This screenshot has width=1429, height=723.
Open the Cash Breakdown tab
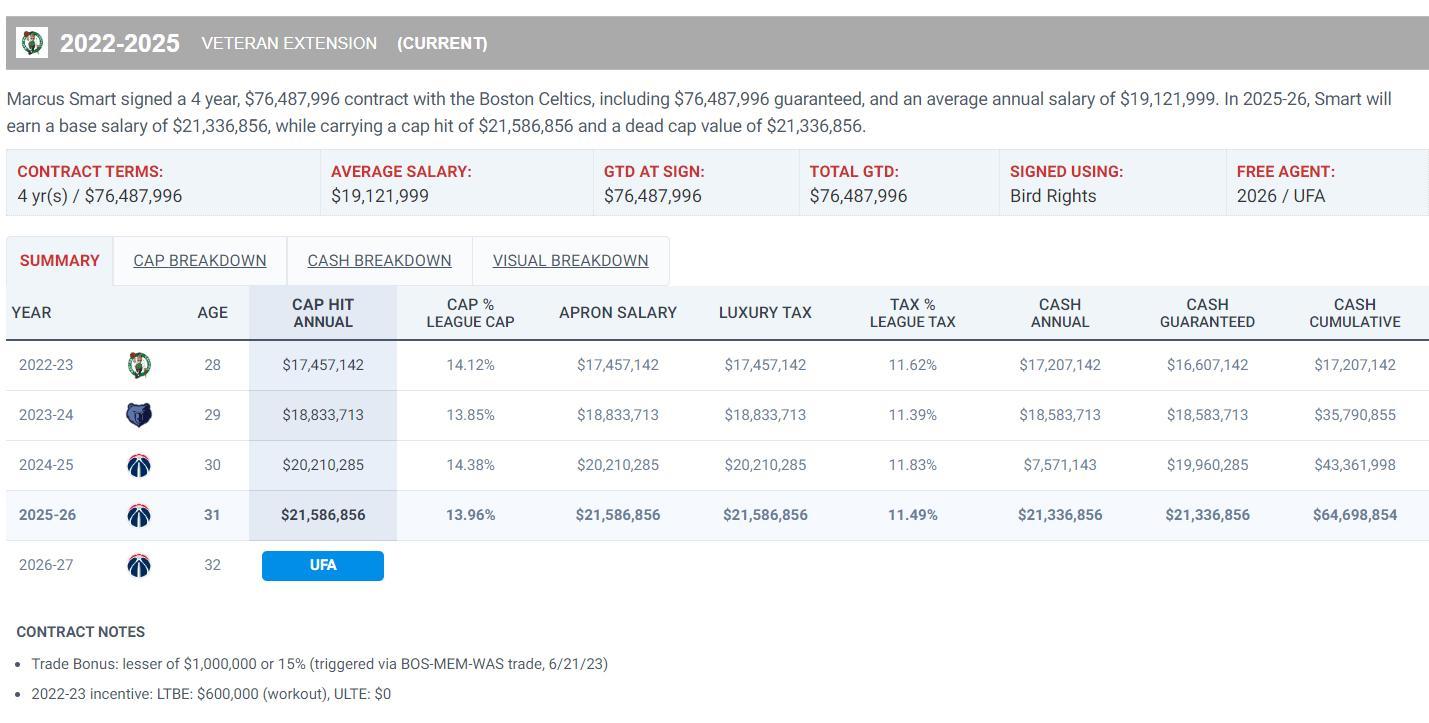(379, 261)
